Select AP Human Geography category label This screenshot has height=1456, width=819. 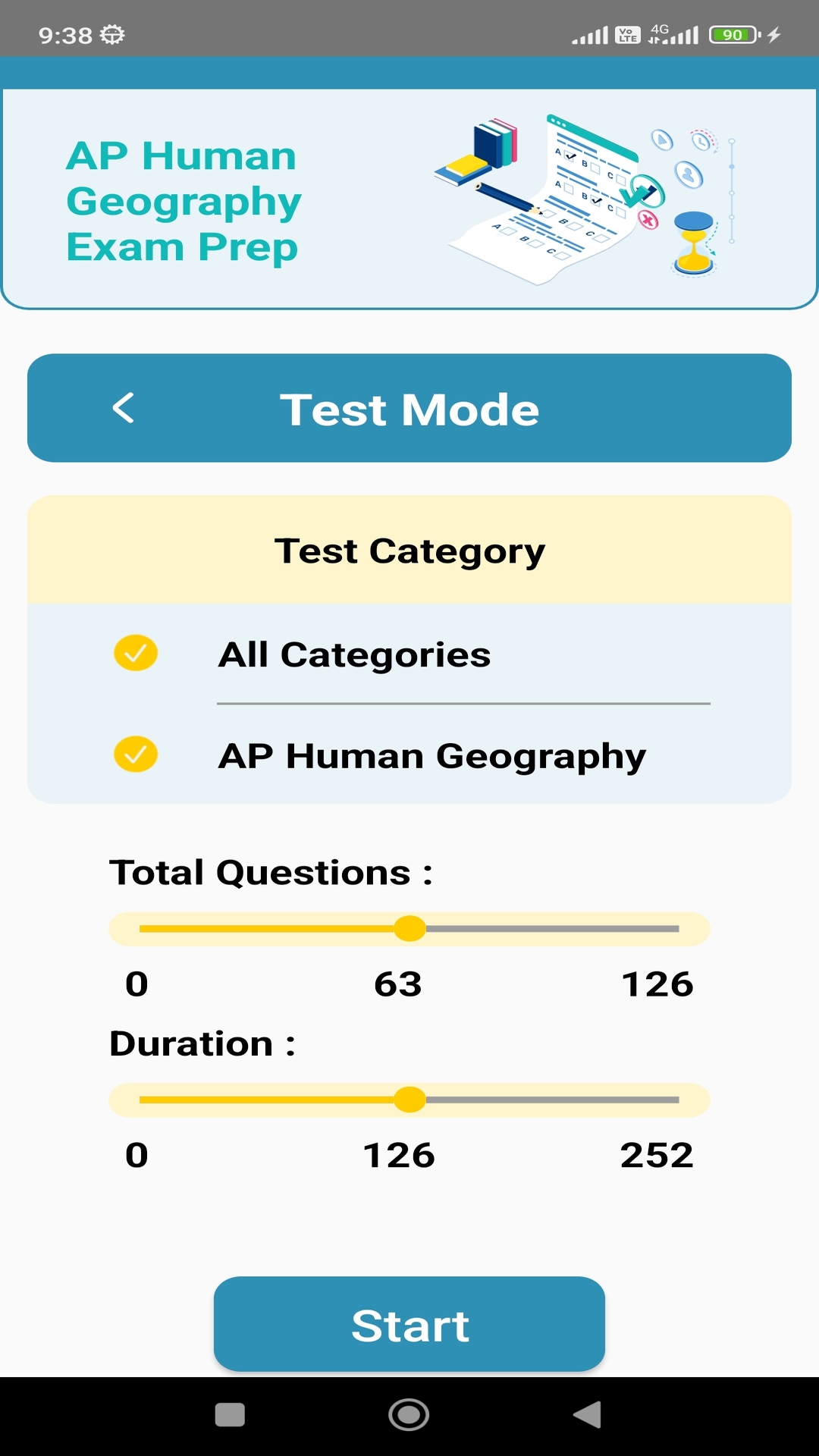tap(432, 755)
